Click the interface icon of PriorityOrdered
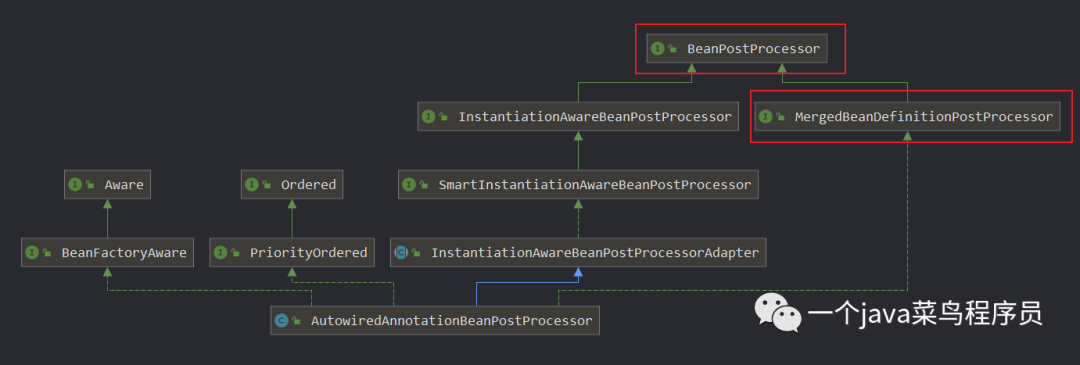Image resolution: width=1080 pixels, height=365 pixels. pyautogui.click(x=220, y=253)
